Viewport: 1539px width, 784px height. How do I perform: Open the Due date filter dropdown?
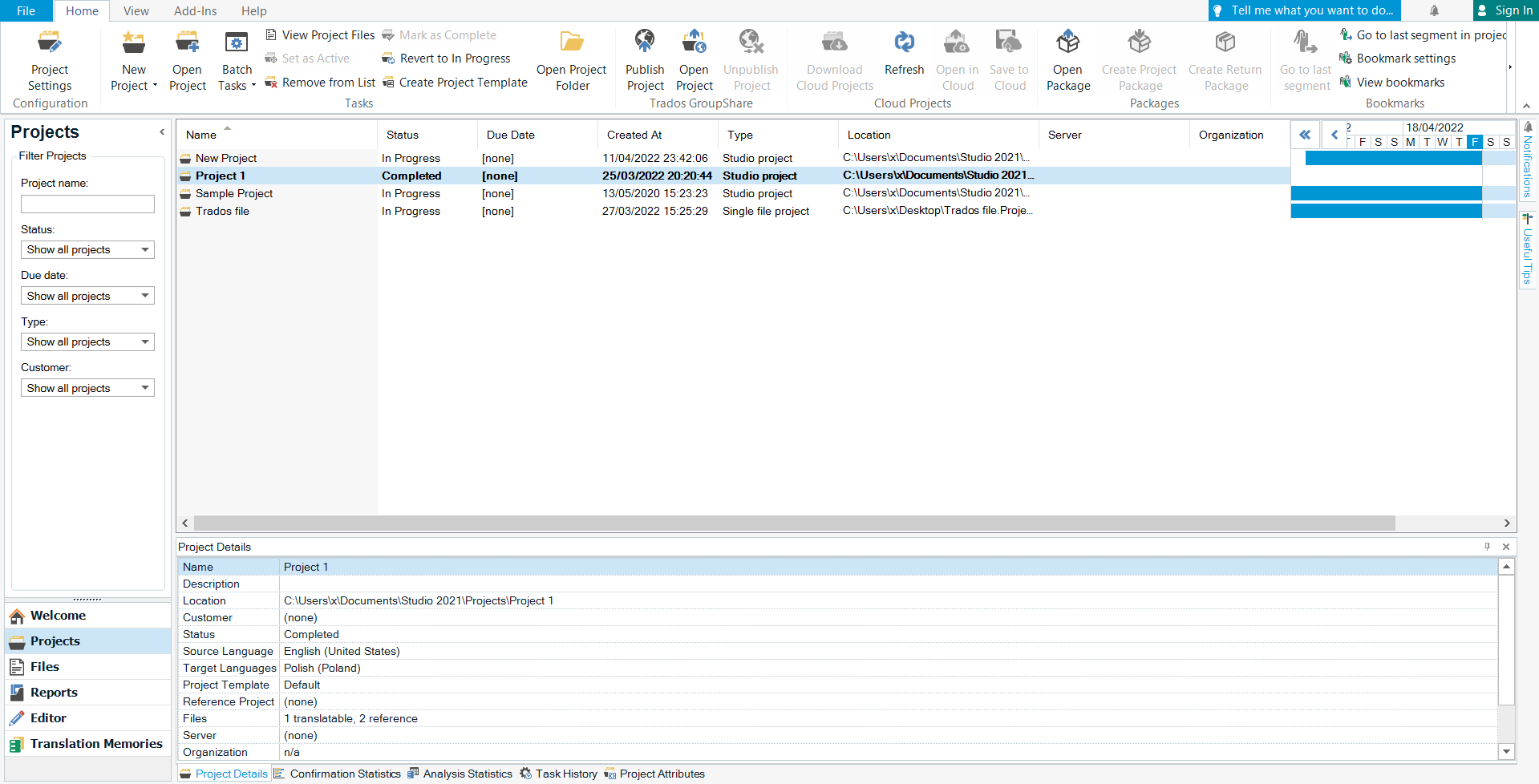tap(87, 296)
